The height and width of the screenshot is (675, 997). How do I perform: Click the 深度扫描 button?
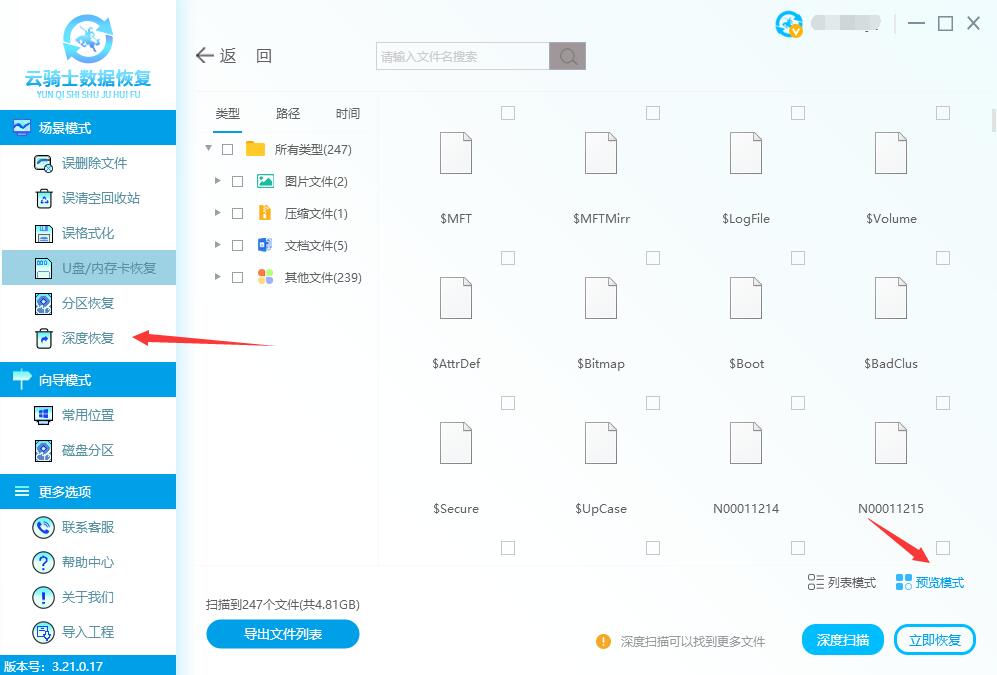pyautogui.click(x=842, y=640)
